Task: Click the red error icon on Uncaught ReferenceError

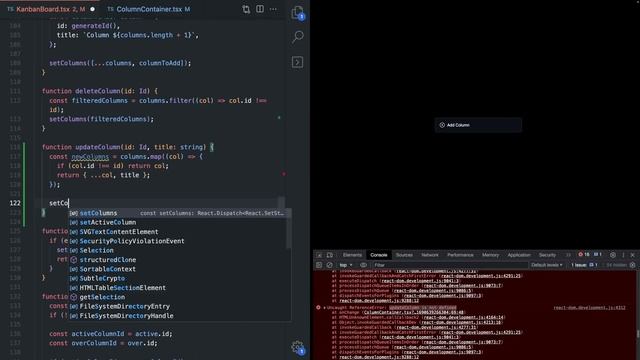Action: point(318,308)
